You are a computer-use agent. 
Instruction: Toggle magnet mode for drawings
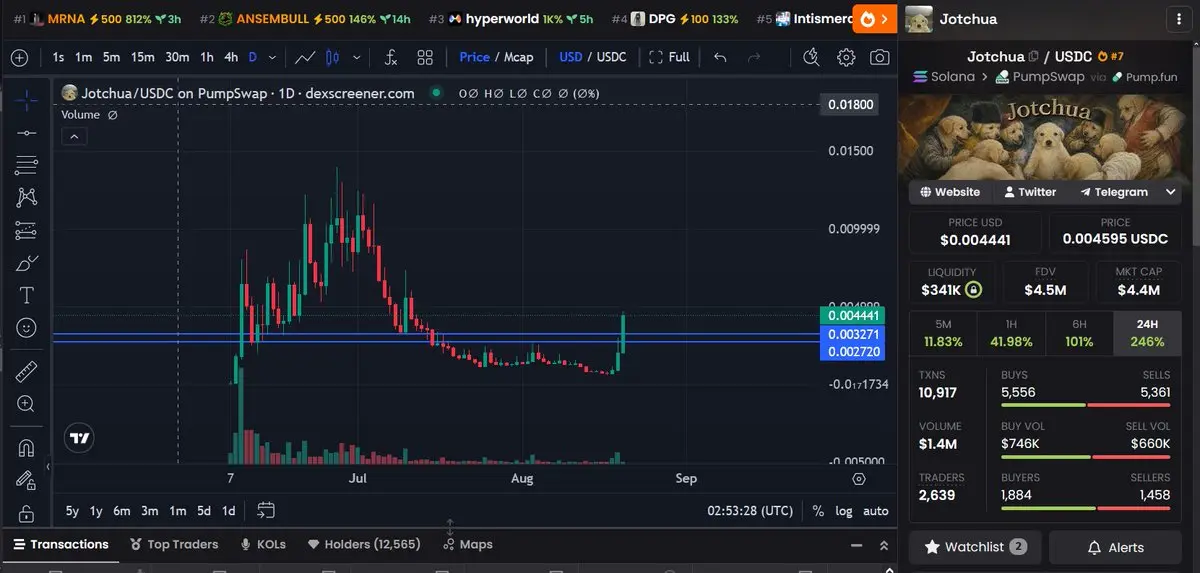pos(27,447)
